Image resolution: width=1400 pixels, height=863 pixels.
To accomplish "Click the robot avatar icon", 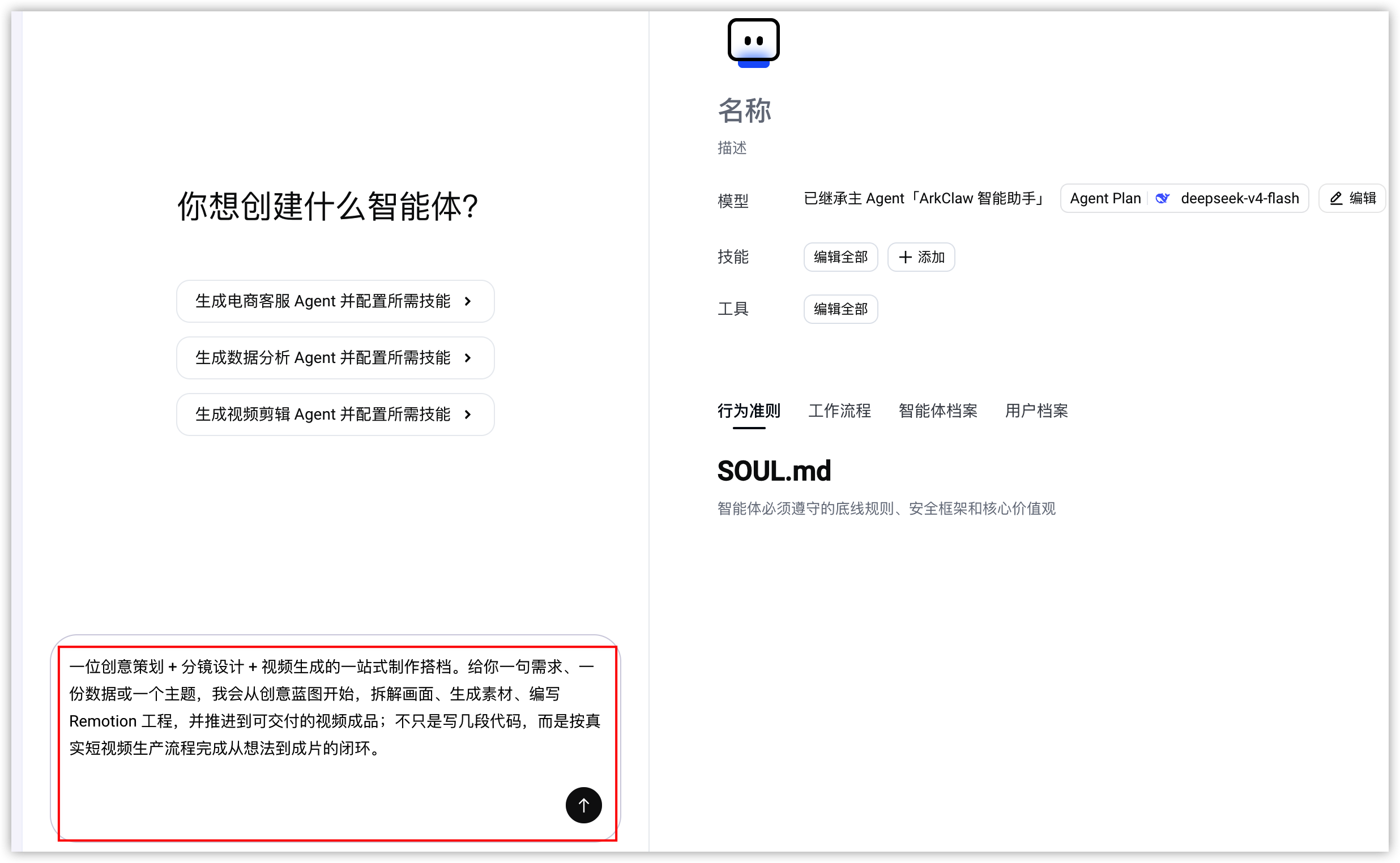I will pyautogui.click(x=753, y=43).
